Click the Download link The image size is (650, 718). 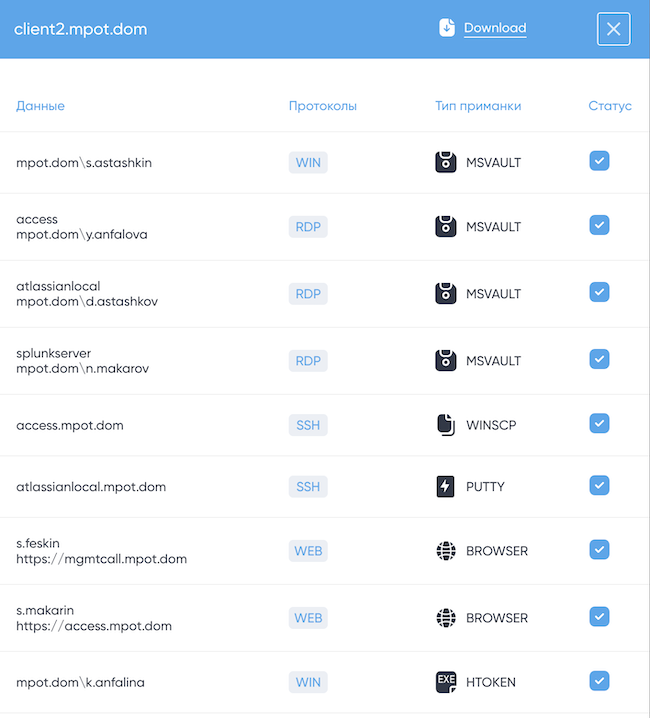(495, 29)
